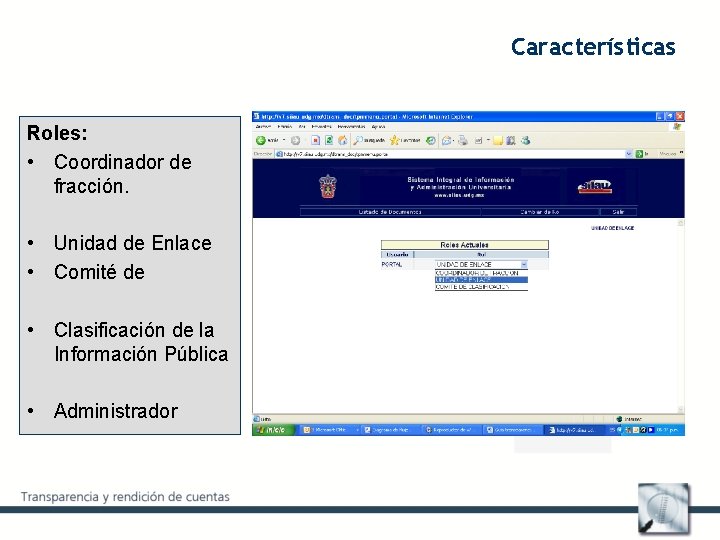The width and height of the screenshot is (720, 540).
Task: Click the green Back arrow in Internet Explorer
Action: [x=261, y=141]
